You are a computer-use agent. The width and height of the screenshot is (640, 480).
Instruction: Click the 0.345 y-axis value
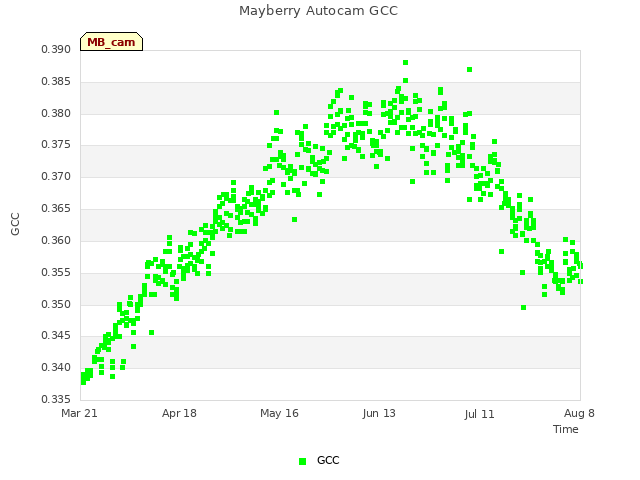[56, 336]
